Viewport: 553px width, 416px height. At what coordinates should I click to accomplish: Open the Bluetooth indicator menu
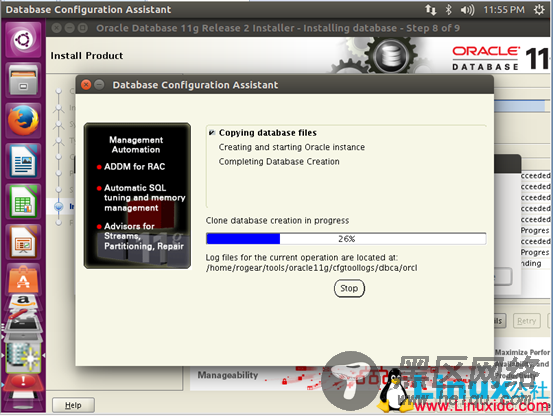click(448, 10)
